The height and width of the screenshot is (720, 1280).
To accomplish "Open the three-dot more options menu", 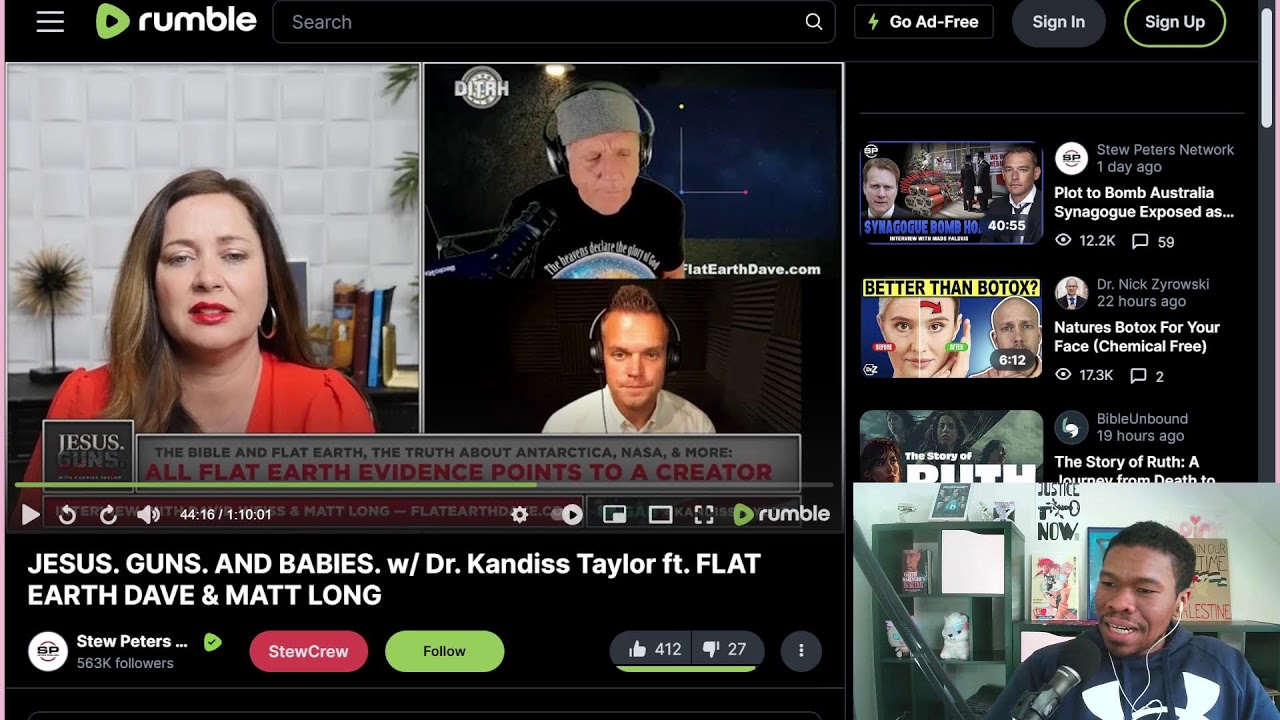I will pyautogui.click(x=801, y=651).
